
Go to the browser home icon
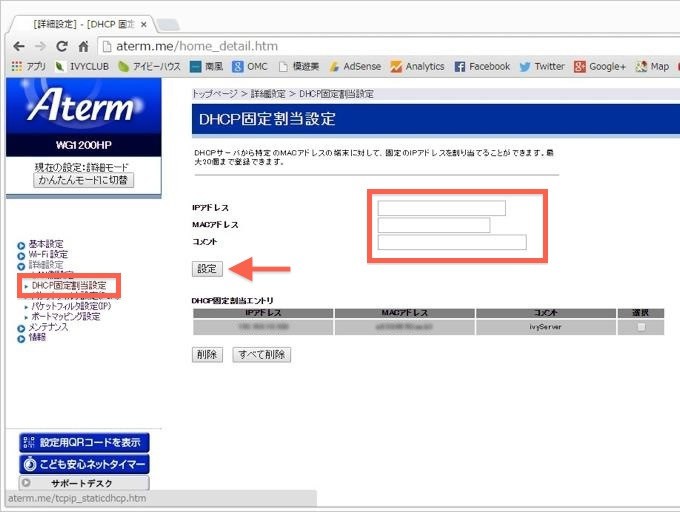[x=84, y=46]
